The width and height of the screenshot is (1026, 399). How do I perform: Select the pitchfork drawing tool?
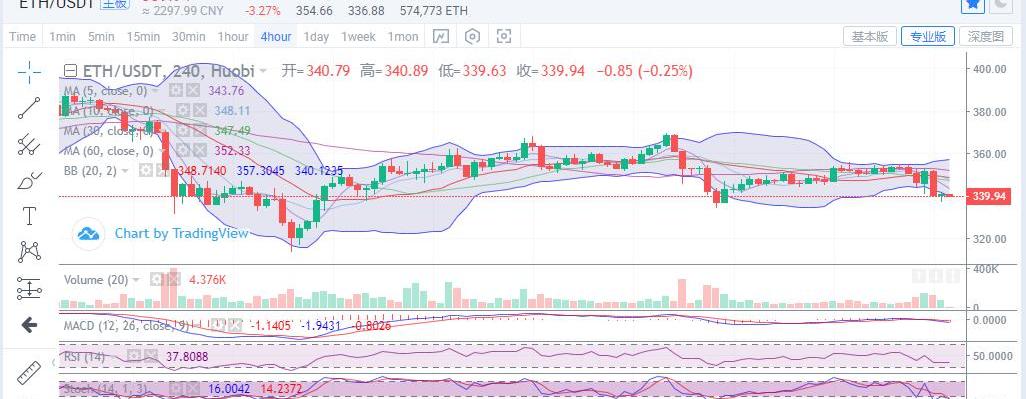click(x=29, y=144)
